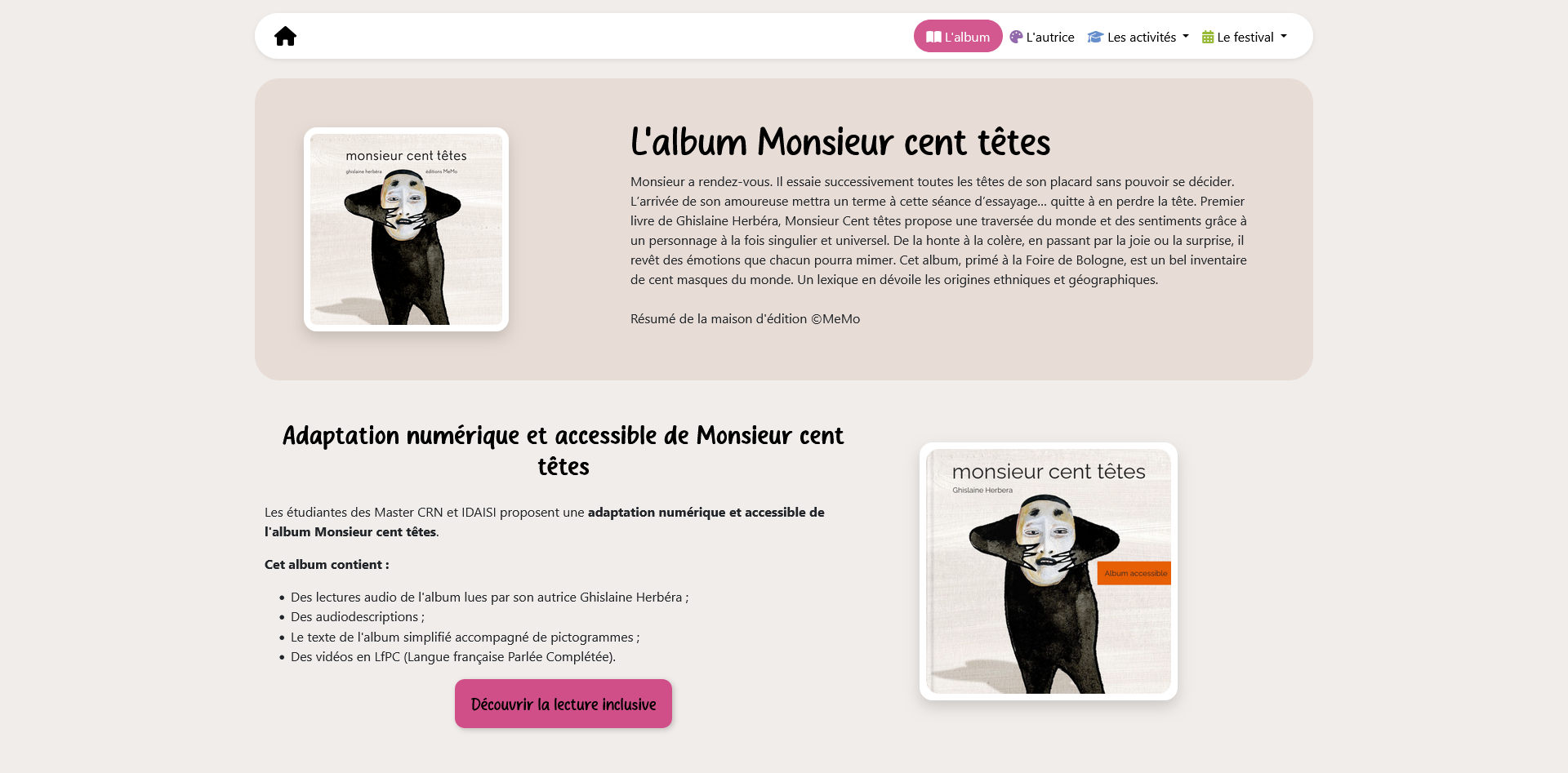Click the Des vidéos en LfPC list item

[453, 657]
